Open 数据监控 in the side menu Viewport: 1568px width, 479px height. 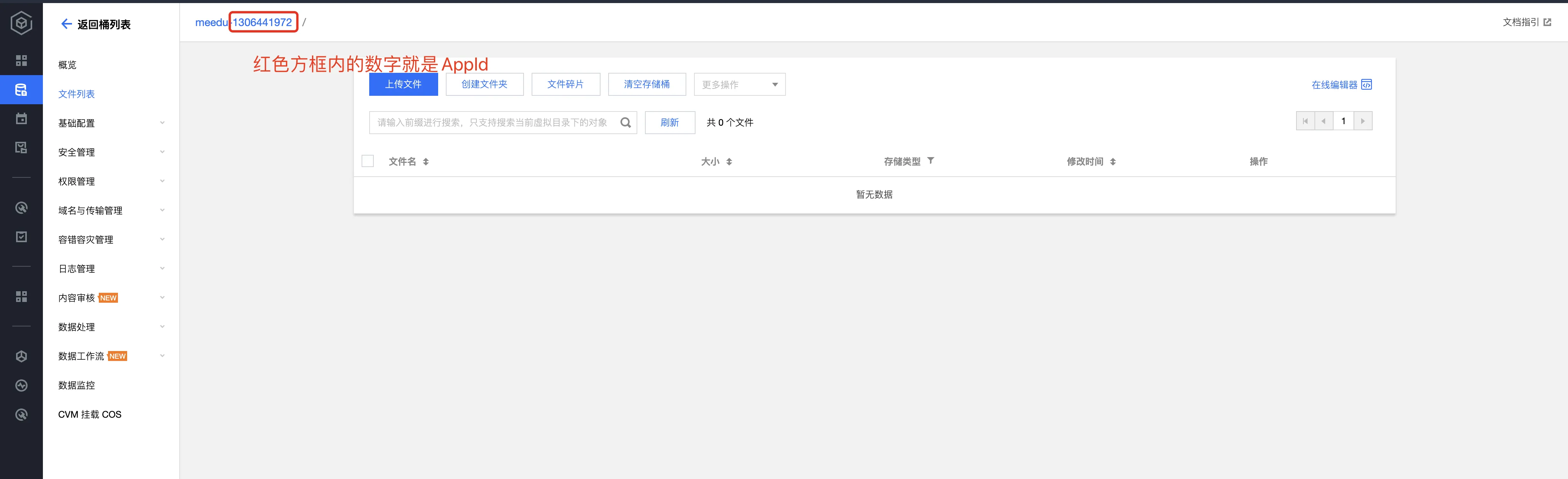[77, 385]
